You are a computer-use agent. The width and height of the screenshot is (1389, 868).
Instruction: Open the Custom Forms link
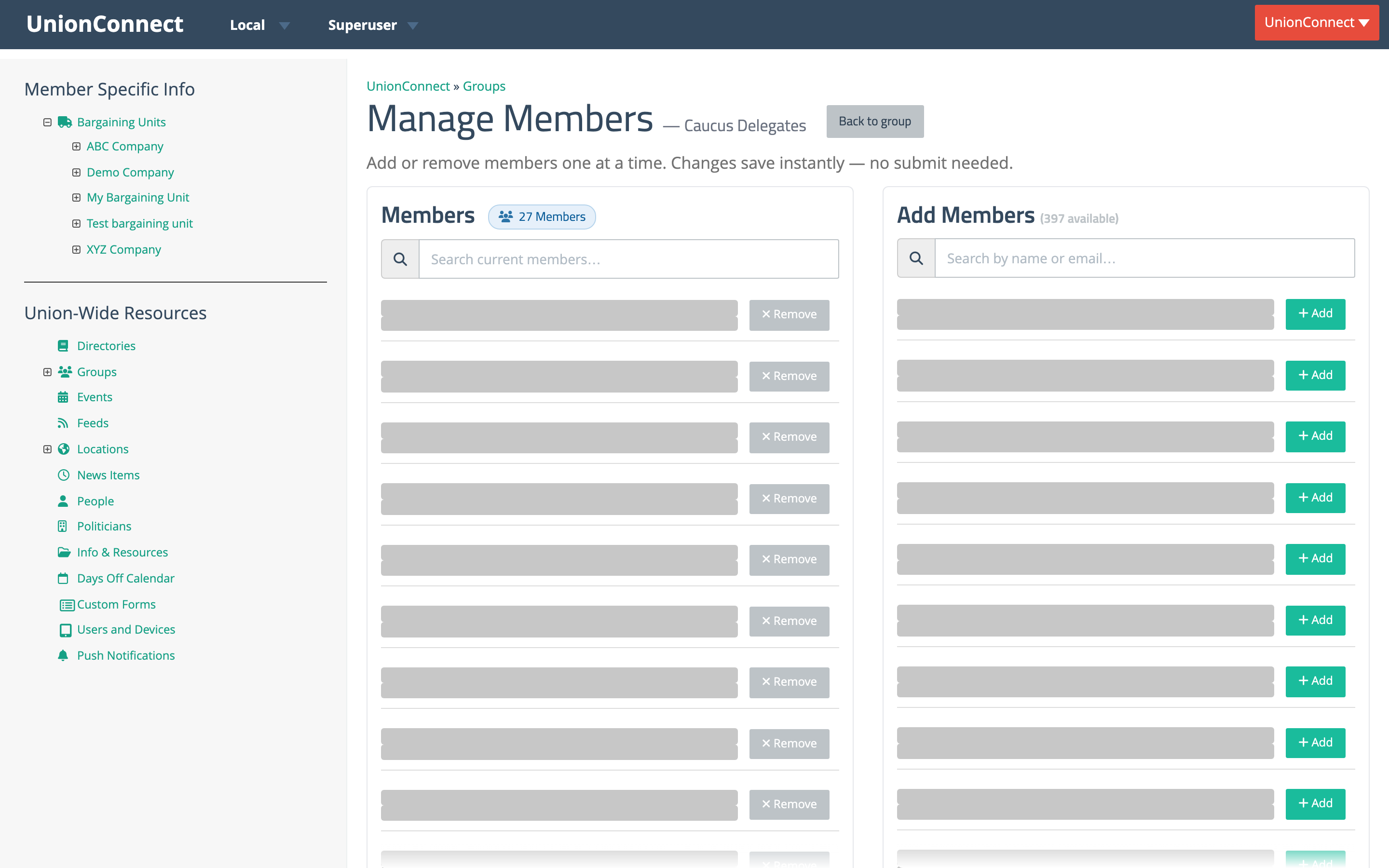click(x=117, y=605)
